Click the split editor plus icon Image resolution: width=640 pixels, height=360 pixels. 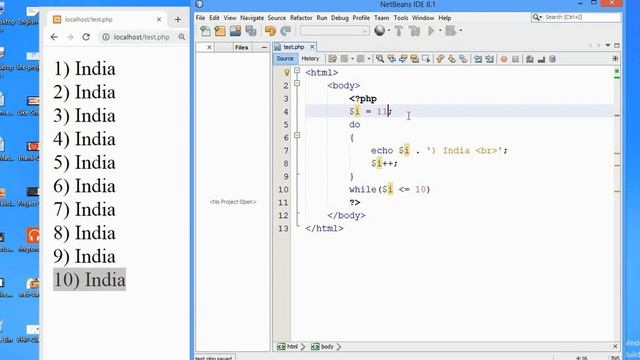coord(615,59)
